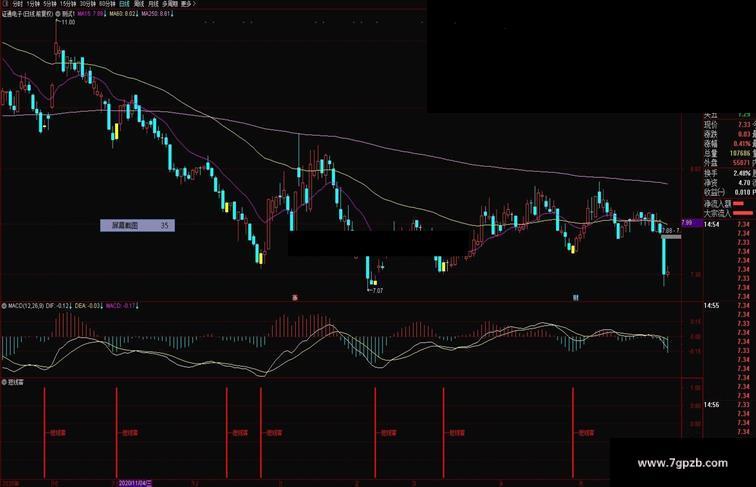Click the 涨跌 price change row
The image size is (756, 487).
click(x=728, y=134)
